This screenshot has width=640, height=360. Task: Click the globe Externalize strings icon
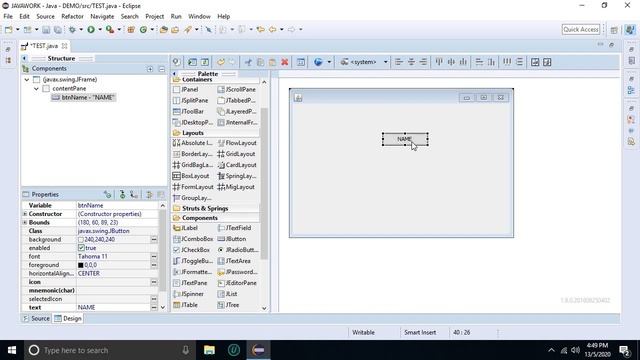(318, 62)
